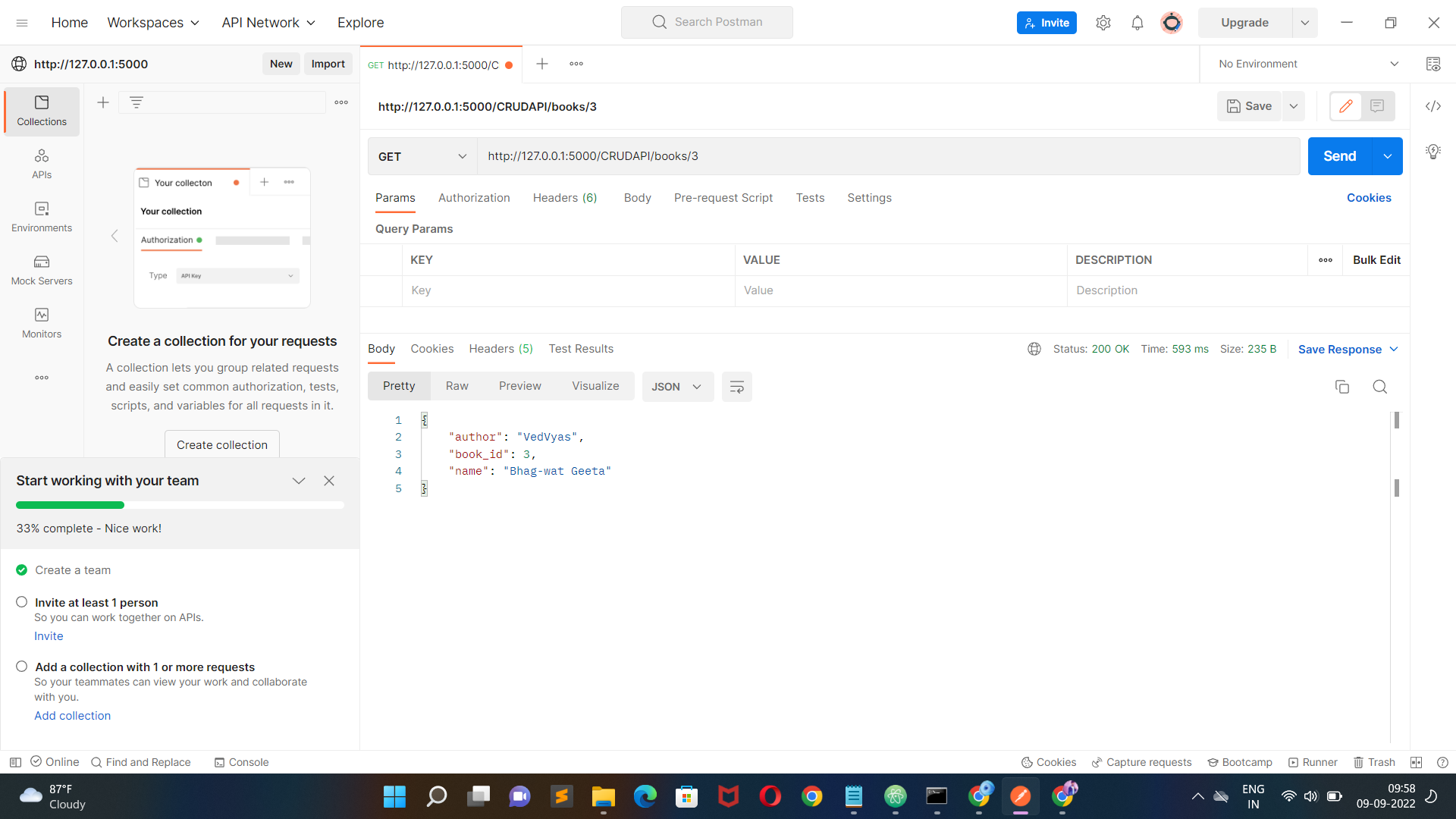Image resolution: width=1456 pixels, height=819 pixels.
Task: View the response in Raw format
Action: click(457, 385)
